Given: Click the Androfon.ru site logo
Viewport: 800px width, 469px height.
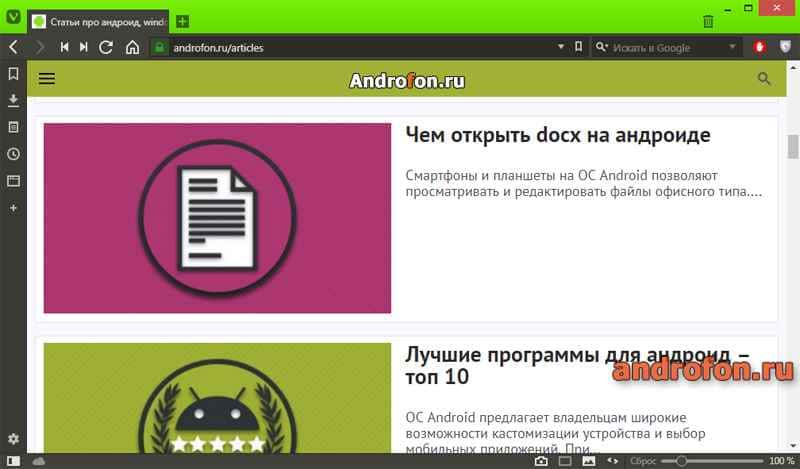Looking at the screenshot, I should pyautogui.click(x=407, y=81).
